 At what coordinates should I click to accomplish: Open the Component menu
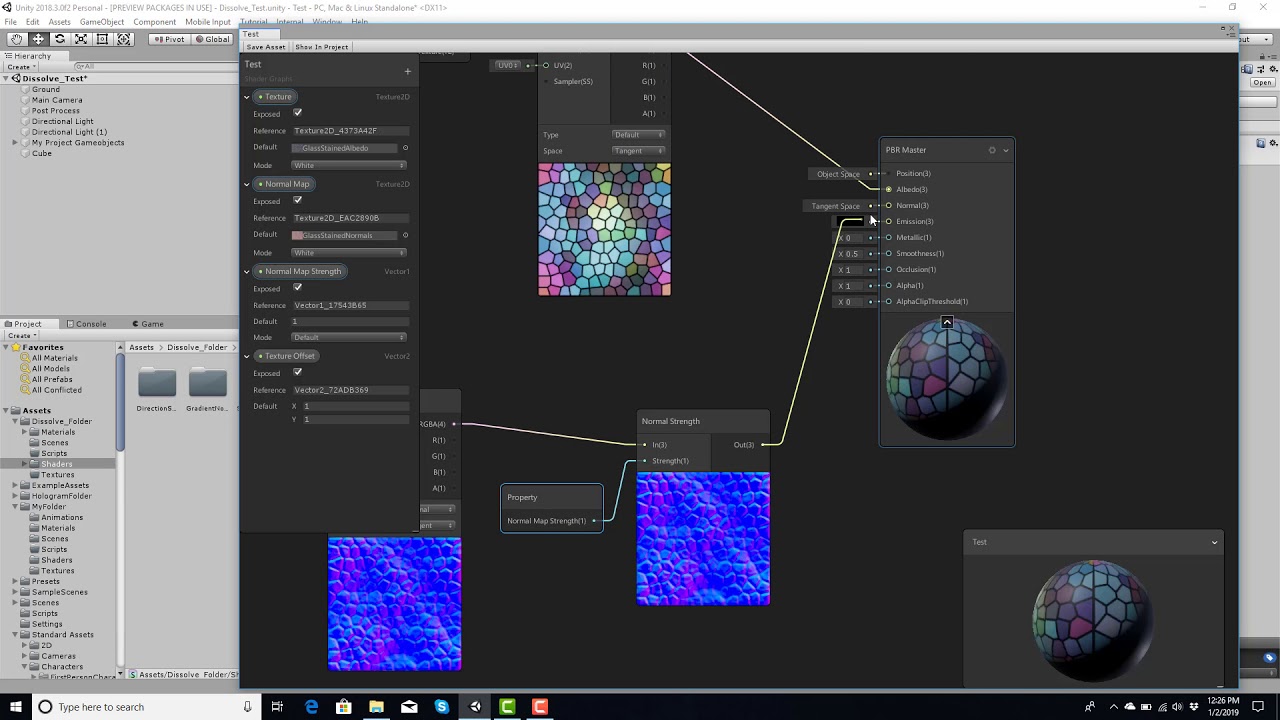[x=154, y=22]
